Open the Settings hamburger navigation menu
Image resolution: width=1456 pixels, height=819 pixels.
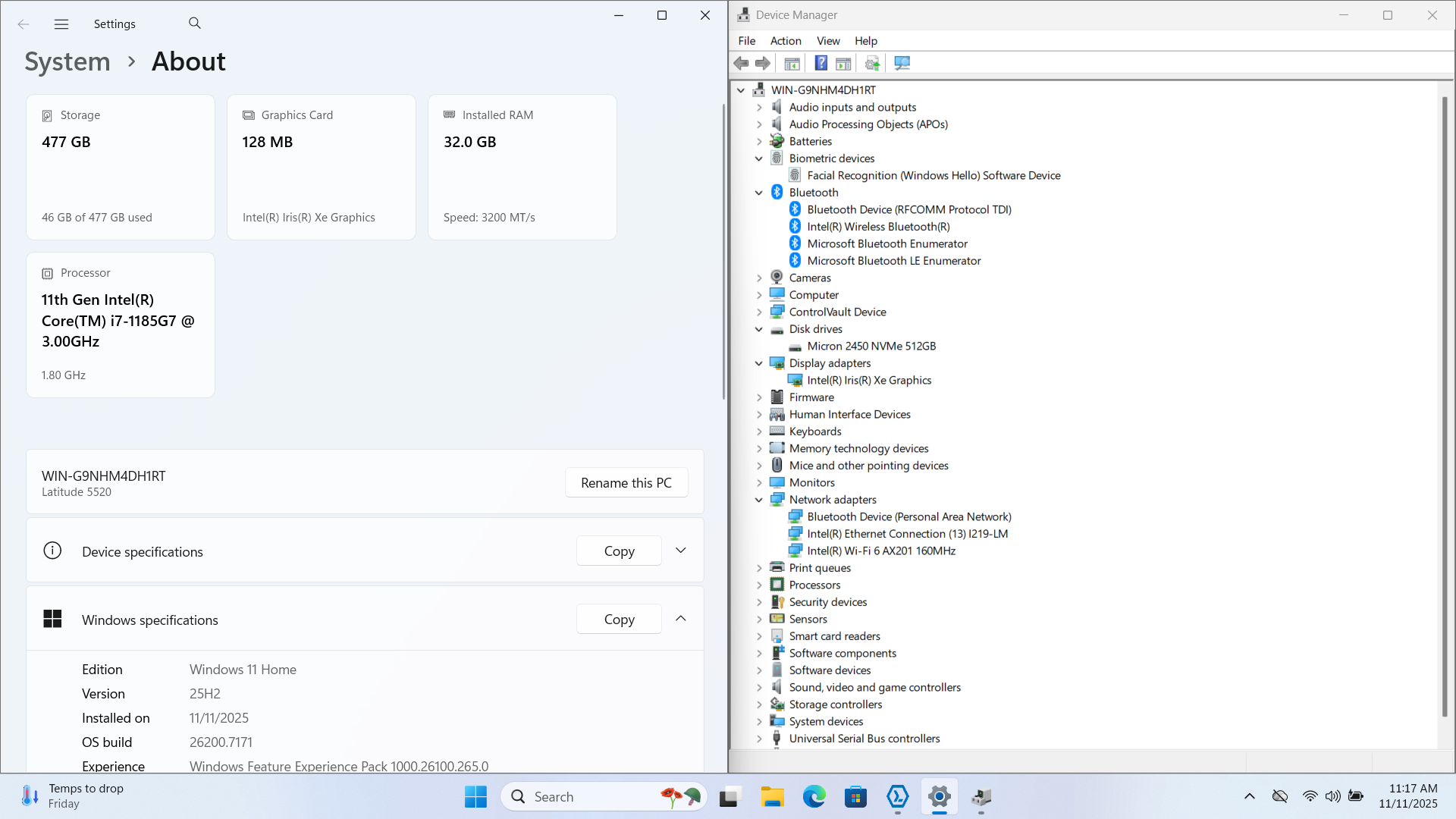(x=61, y=24)
